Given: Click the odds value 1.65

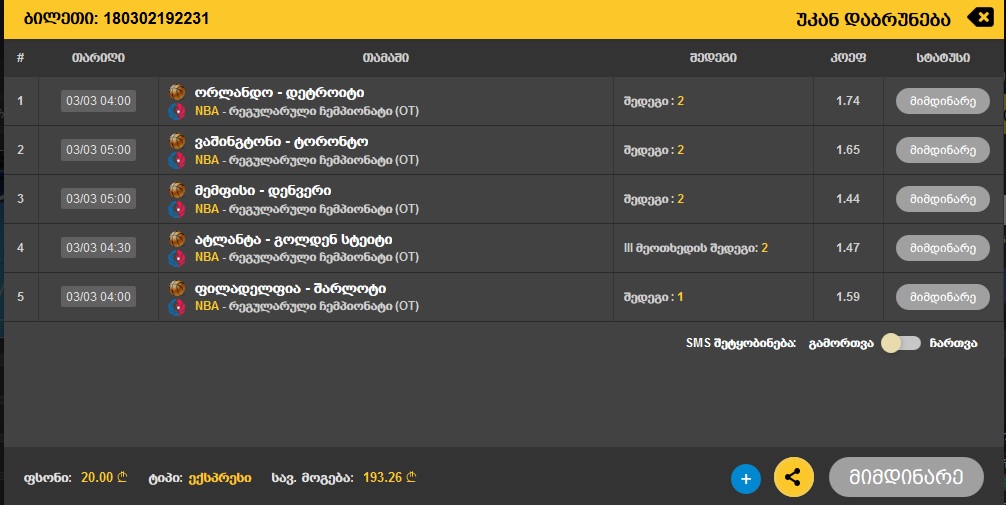Looking at the screenshot, I should pos(848,150).
